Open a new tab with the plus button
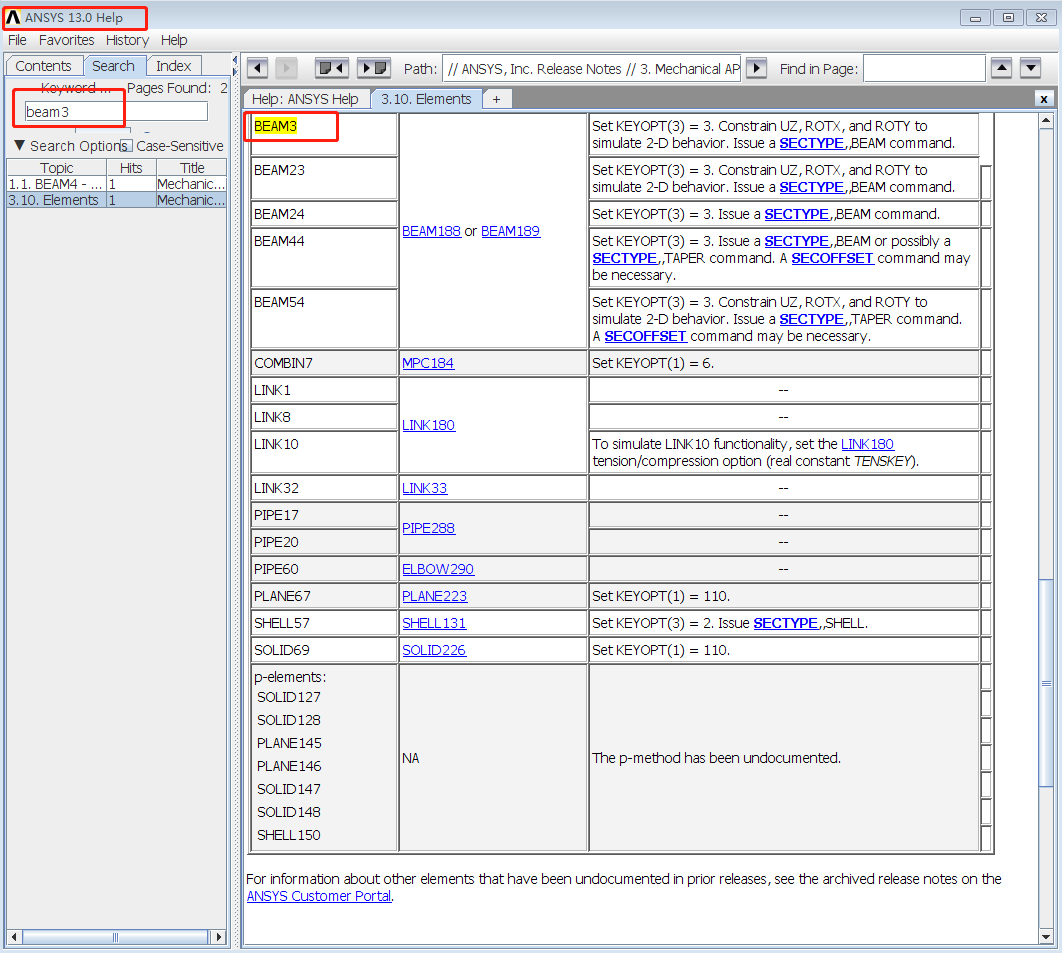Viewport: 1062px width, 953px height. click(x=496, y=100)
